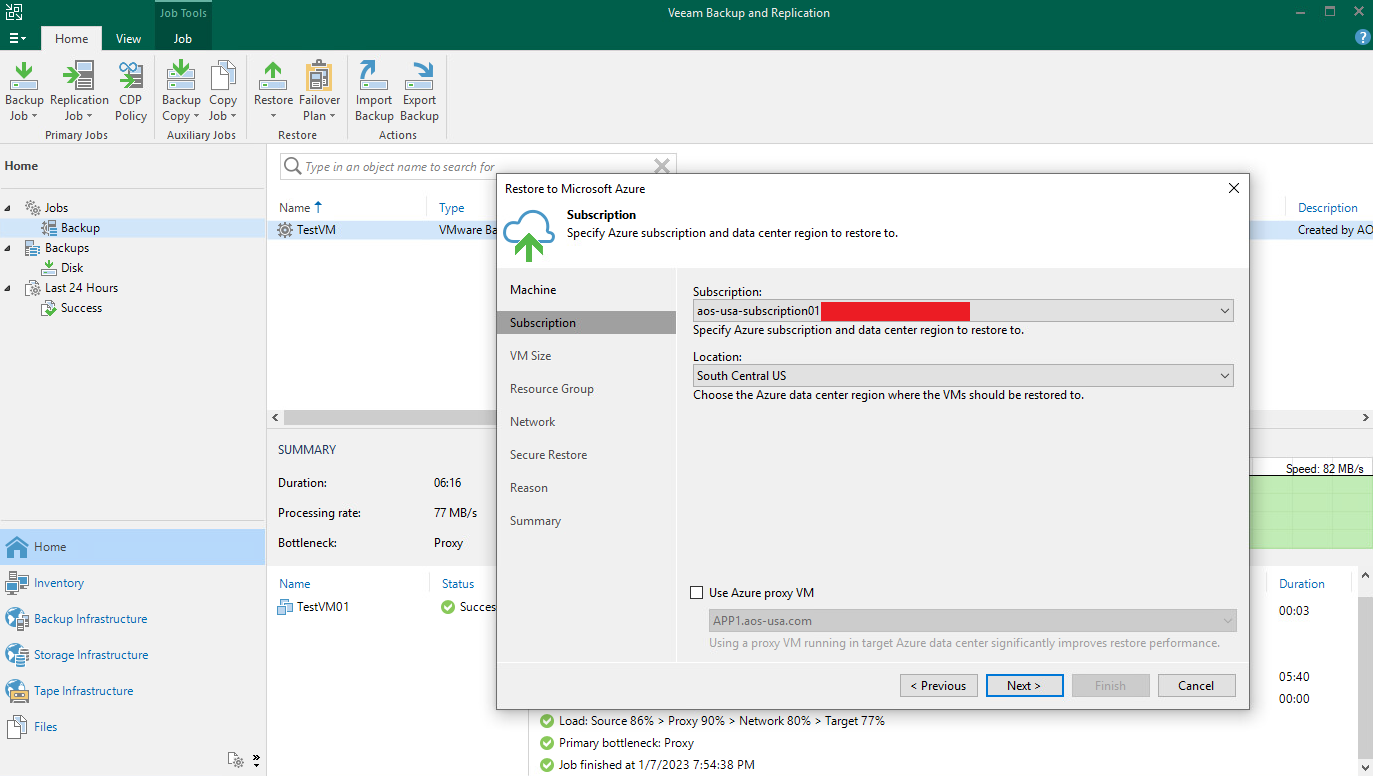The image size is (1373, 776).
Task: Open the Tape Infrastructure pane
Action: 133,691
